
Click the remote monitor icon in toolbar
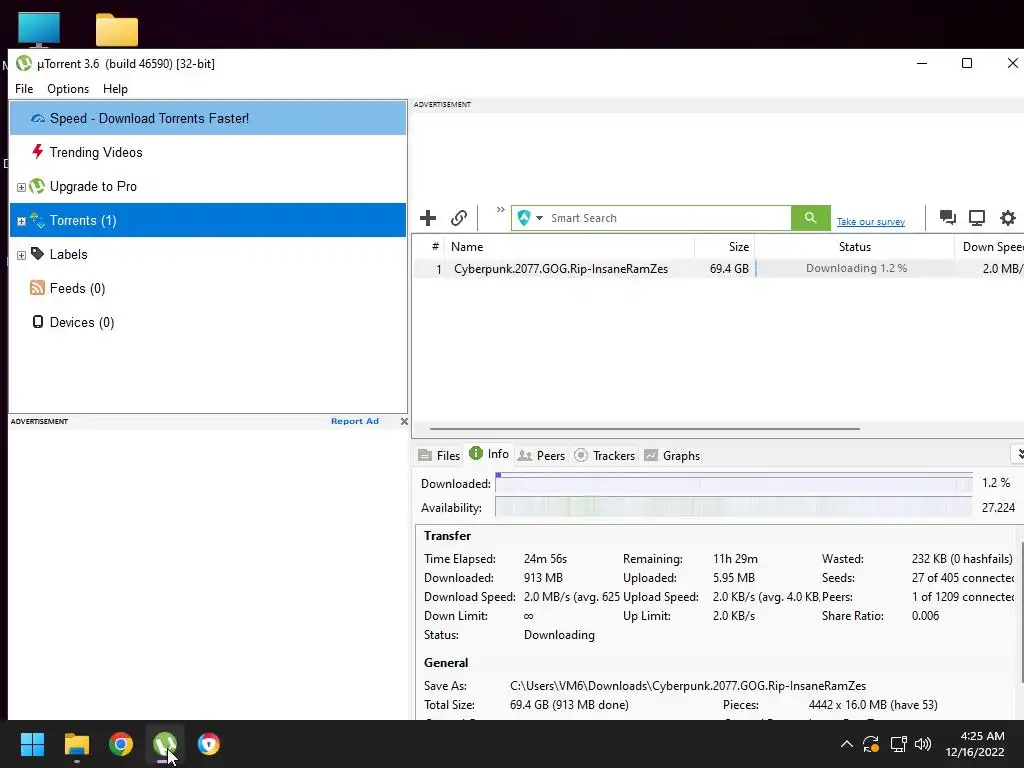(x=977, y=217)
